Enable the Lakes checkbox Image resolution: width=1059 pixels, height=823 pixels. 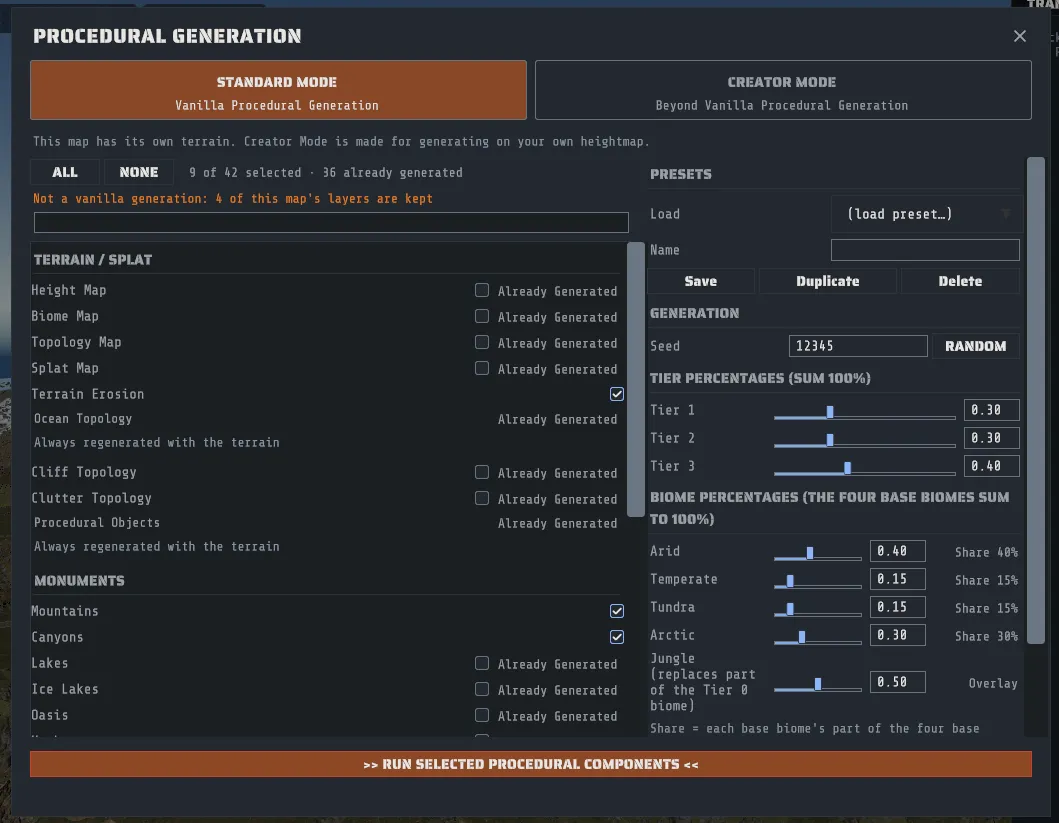(x=482, y=663)
